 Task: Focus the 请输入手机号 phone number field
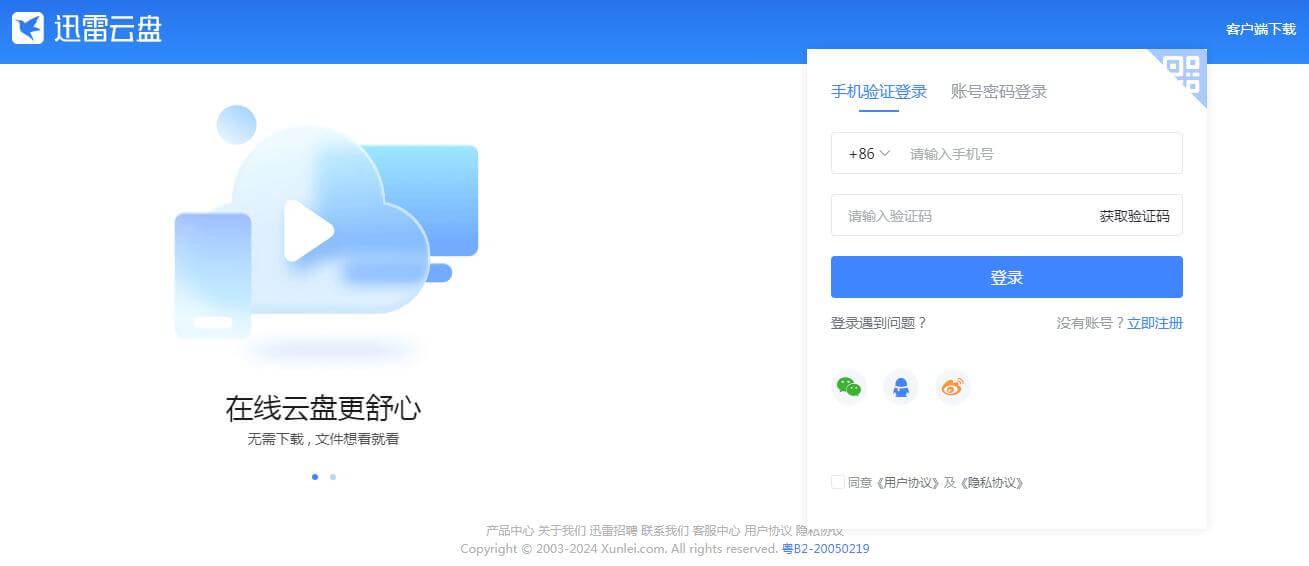(1040, 154)
